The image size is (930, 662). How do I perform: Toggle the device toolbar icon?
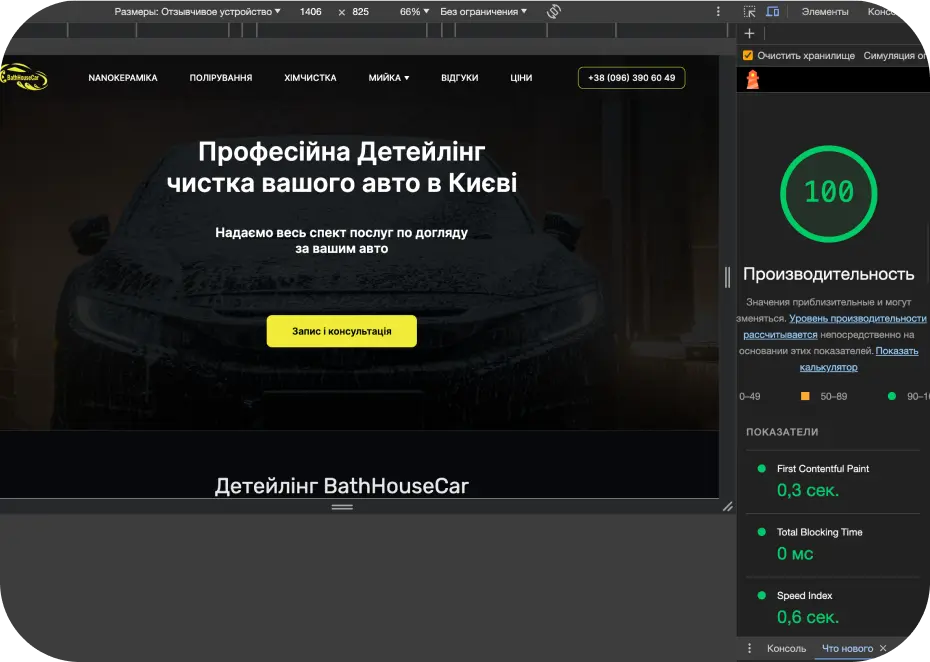772,11
